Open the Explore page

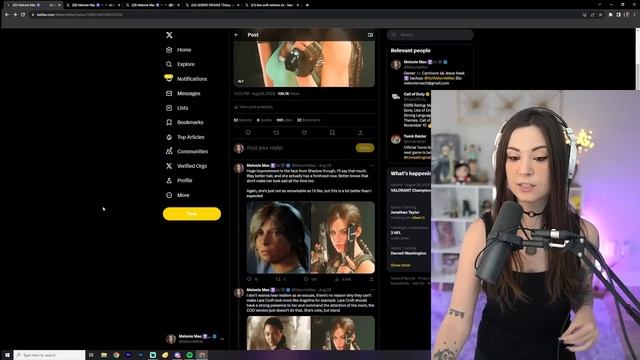pyautogui.click(x=180, y=64)
